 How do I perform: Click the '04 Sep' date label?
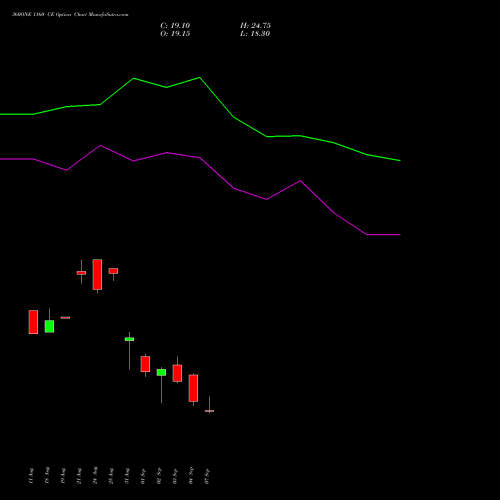pos(191,476)
